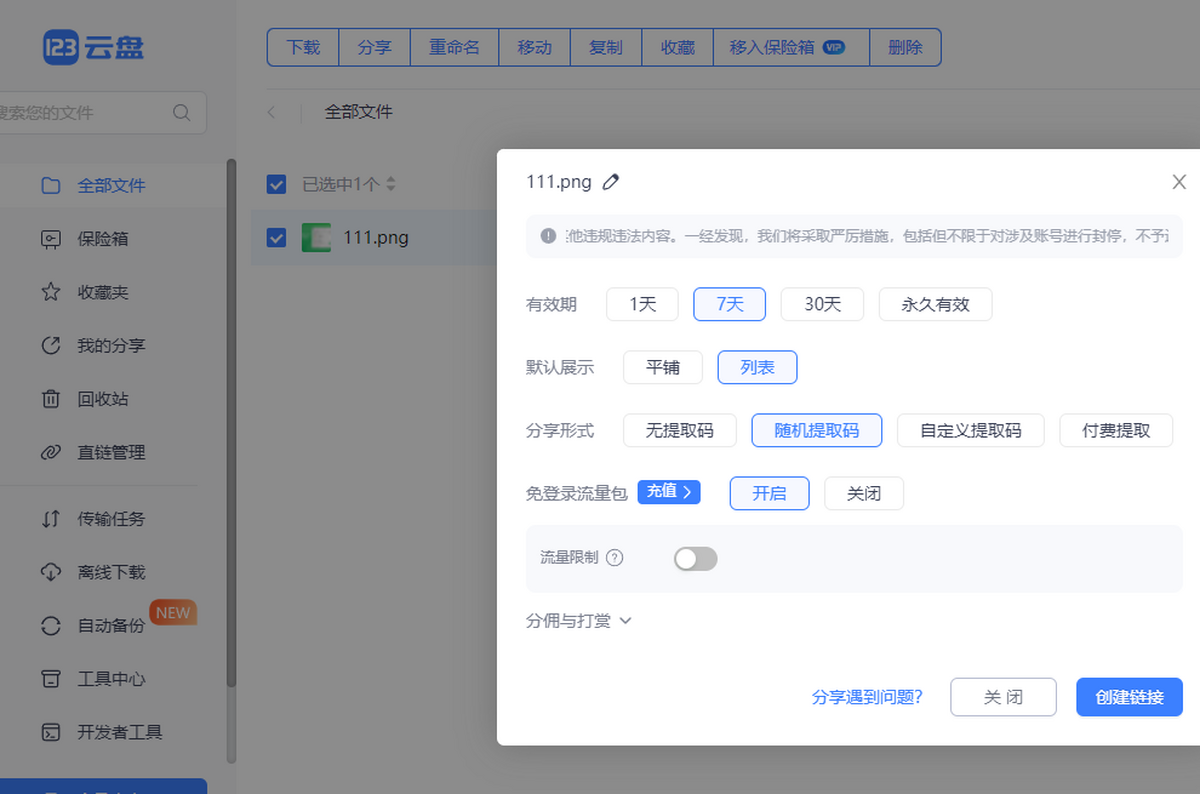The image size is (1200, 794).
Task: Choose 随机提取码 as the share format
Action: tap(816, 430)
